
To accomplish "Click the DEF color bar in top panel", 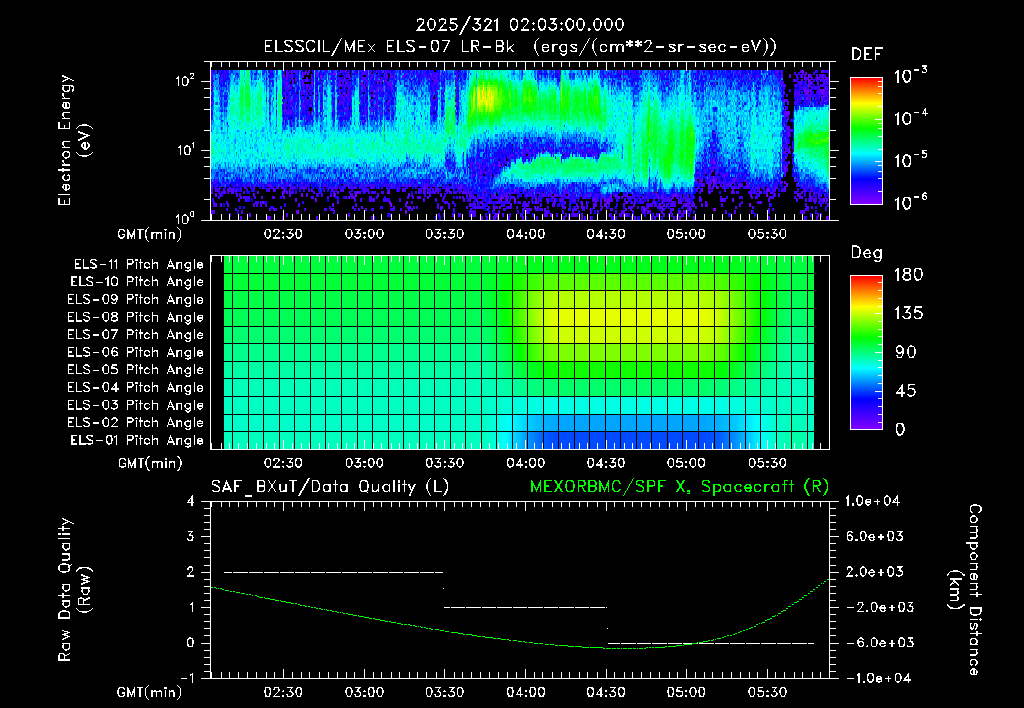I will point(866,140).
